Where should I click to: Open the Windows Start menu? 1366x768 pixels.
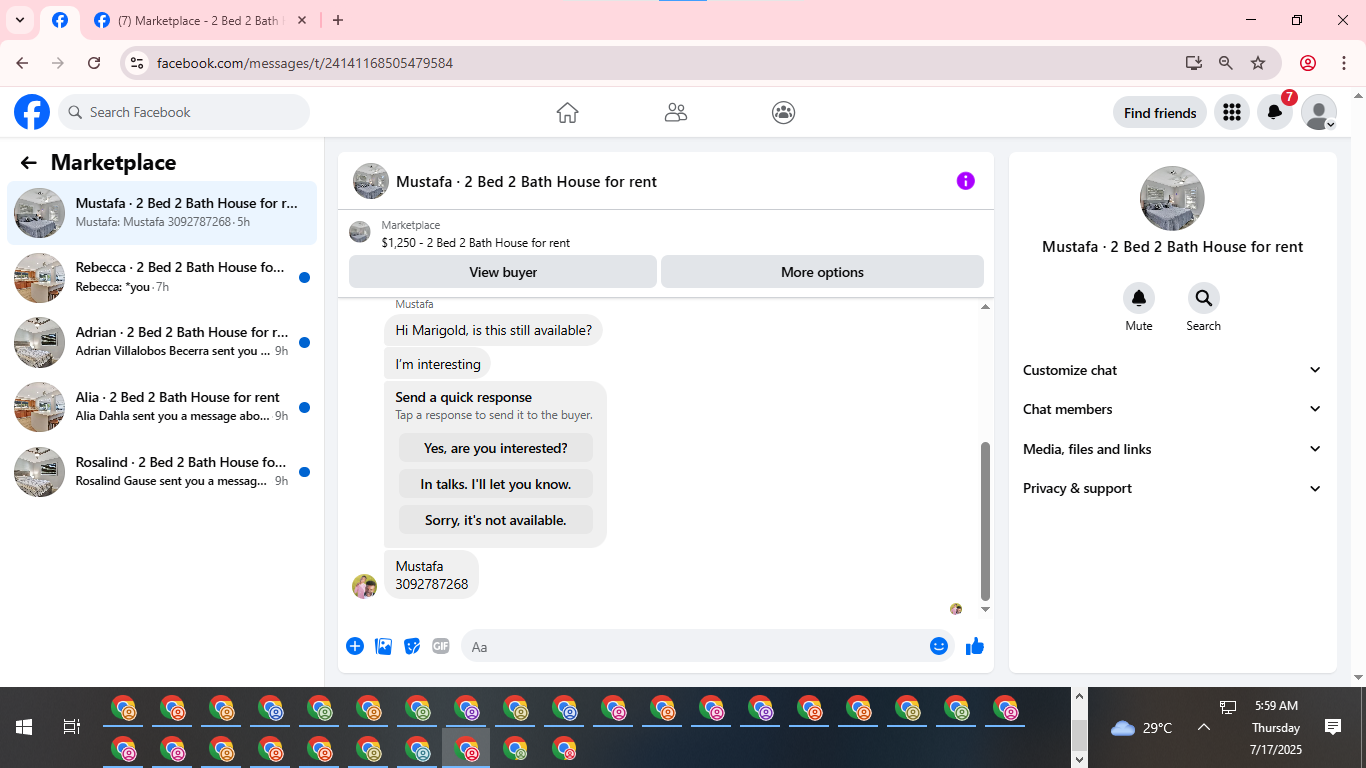[x=24, y=727]
